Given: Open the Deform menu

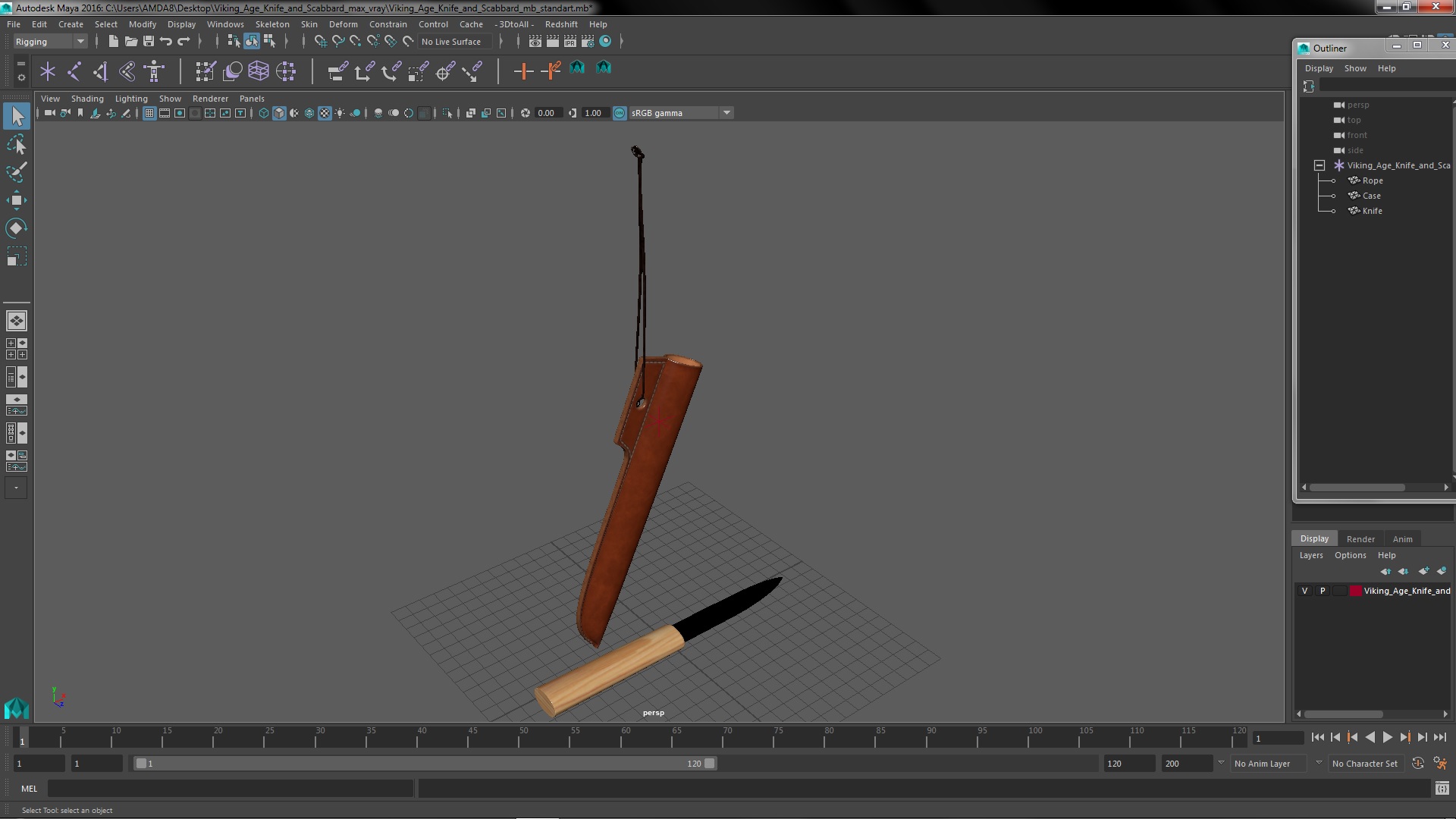Looking at the screenshot, I should click(343, 24).
